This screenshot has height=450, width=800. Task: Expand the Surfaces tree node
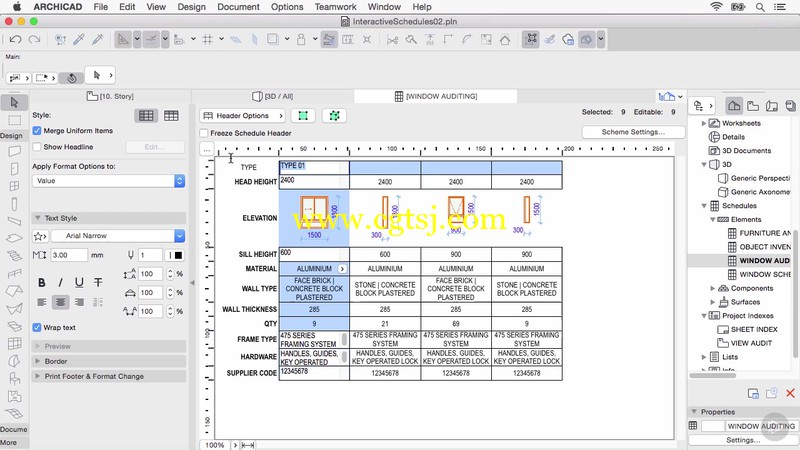pyautogui.click(x=713, y=302)
